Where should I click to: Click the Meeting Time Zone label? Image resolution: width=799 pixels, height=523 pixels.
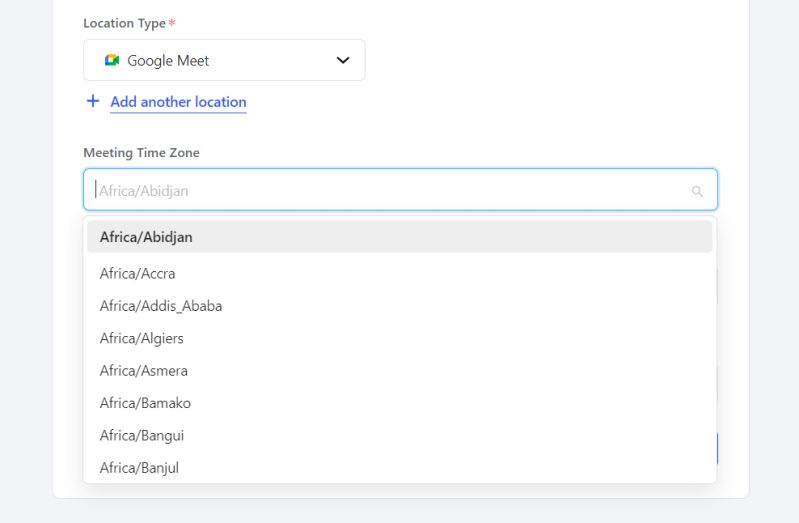coord(141,153)
